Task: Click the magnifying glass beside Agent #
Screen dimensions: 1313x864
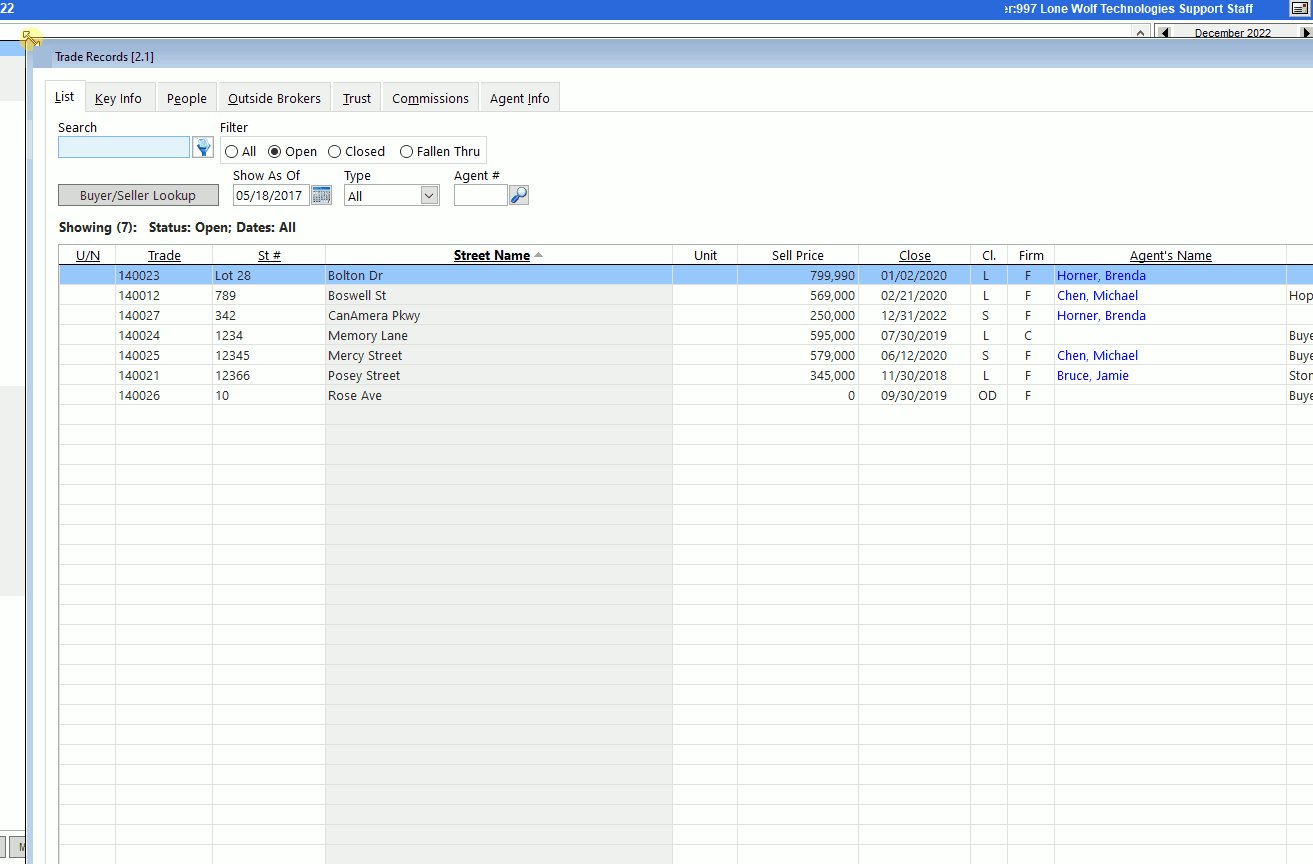Action: click(518, 194)
